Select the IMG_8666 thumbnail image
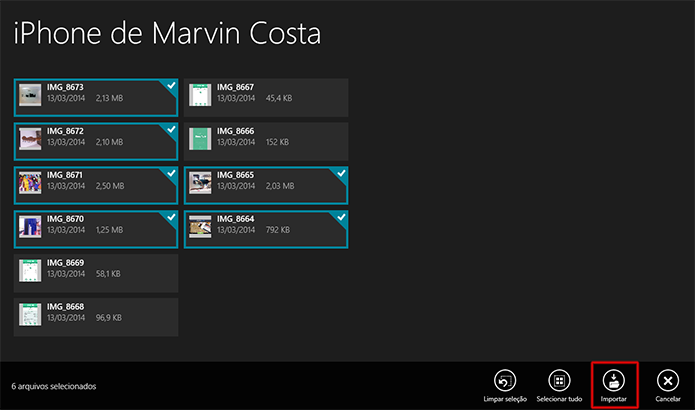 pos(200,139)
